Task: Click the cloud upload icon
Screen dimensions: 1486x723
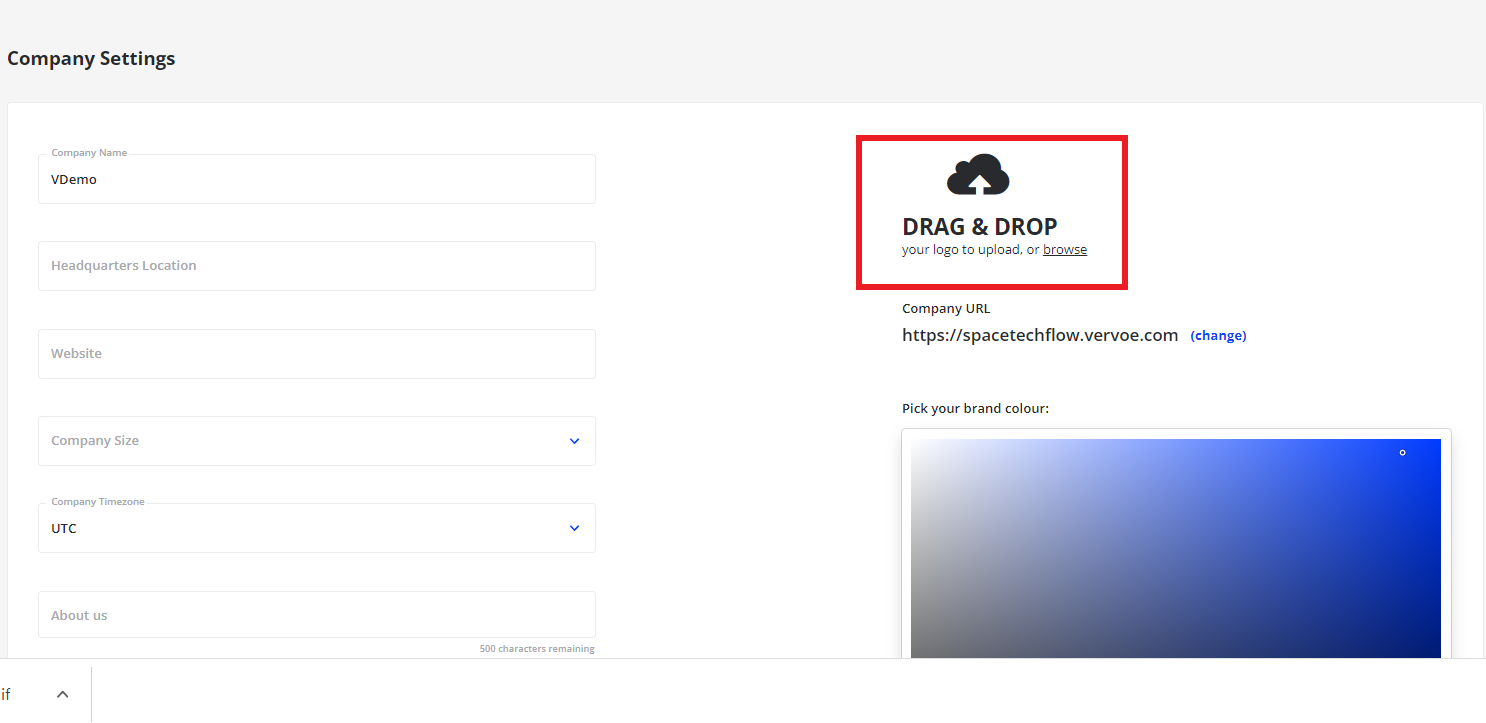Action: pos(978,175)
